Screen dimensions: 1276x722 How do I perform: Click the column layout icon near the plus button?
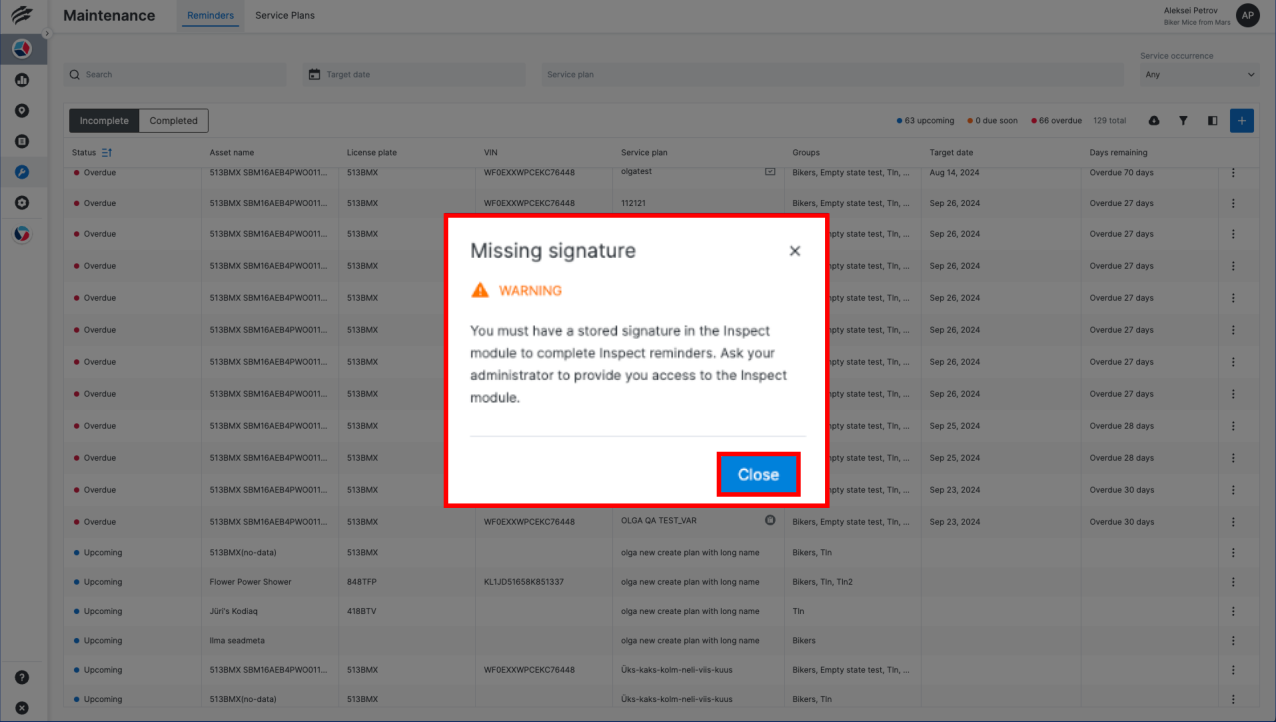click(1212, 120)
